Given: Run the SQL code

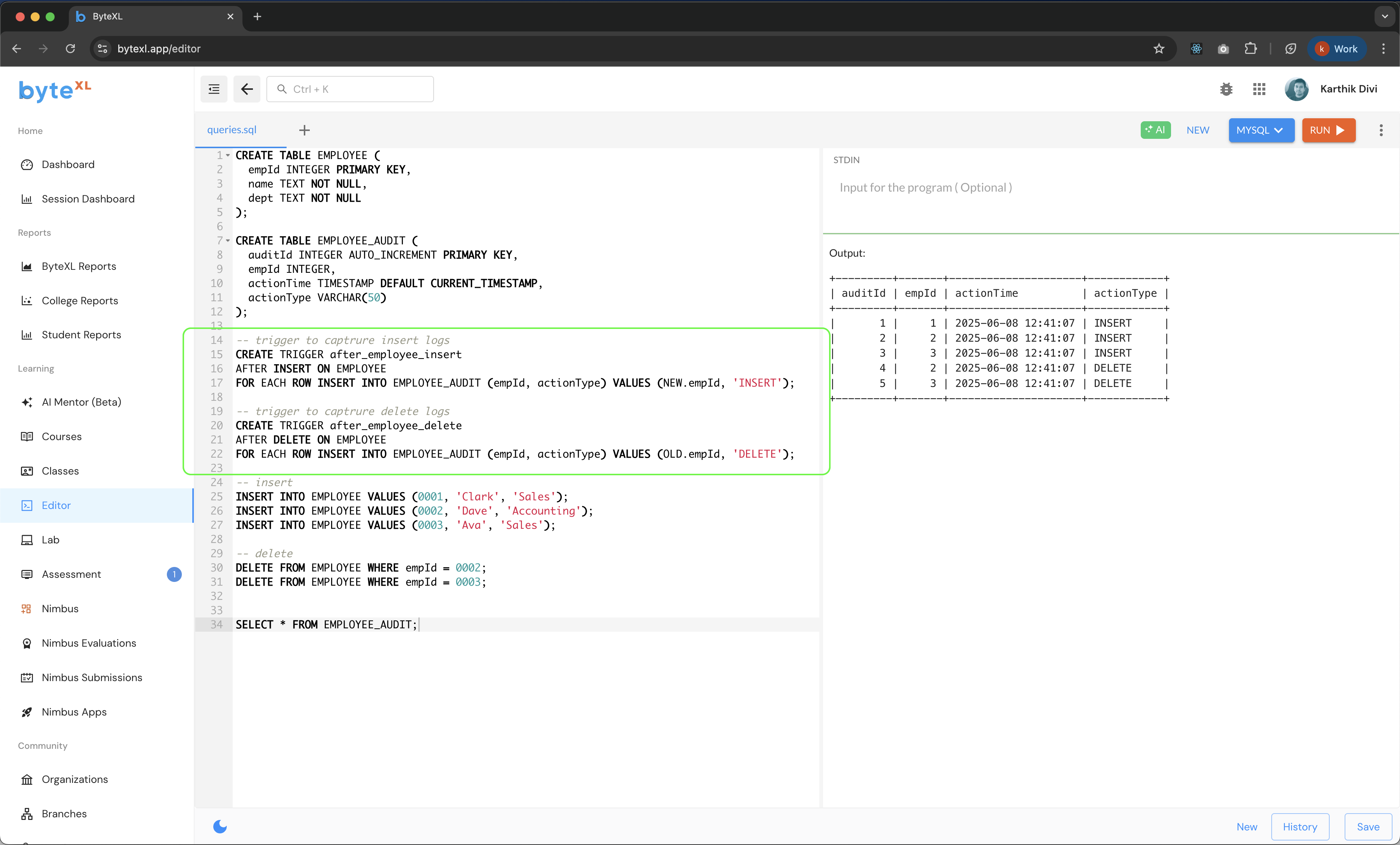Looking at the screenshot, I should [1328, 130].
